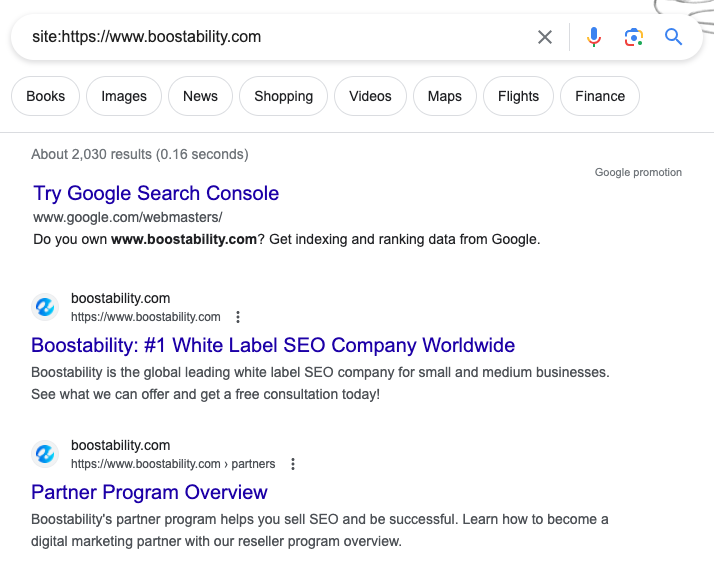This screenshot has width=714, height=570.
Task: Click the Google promotion label
Action: (638, 173)
